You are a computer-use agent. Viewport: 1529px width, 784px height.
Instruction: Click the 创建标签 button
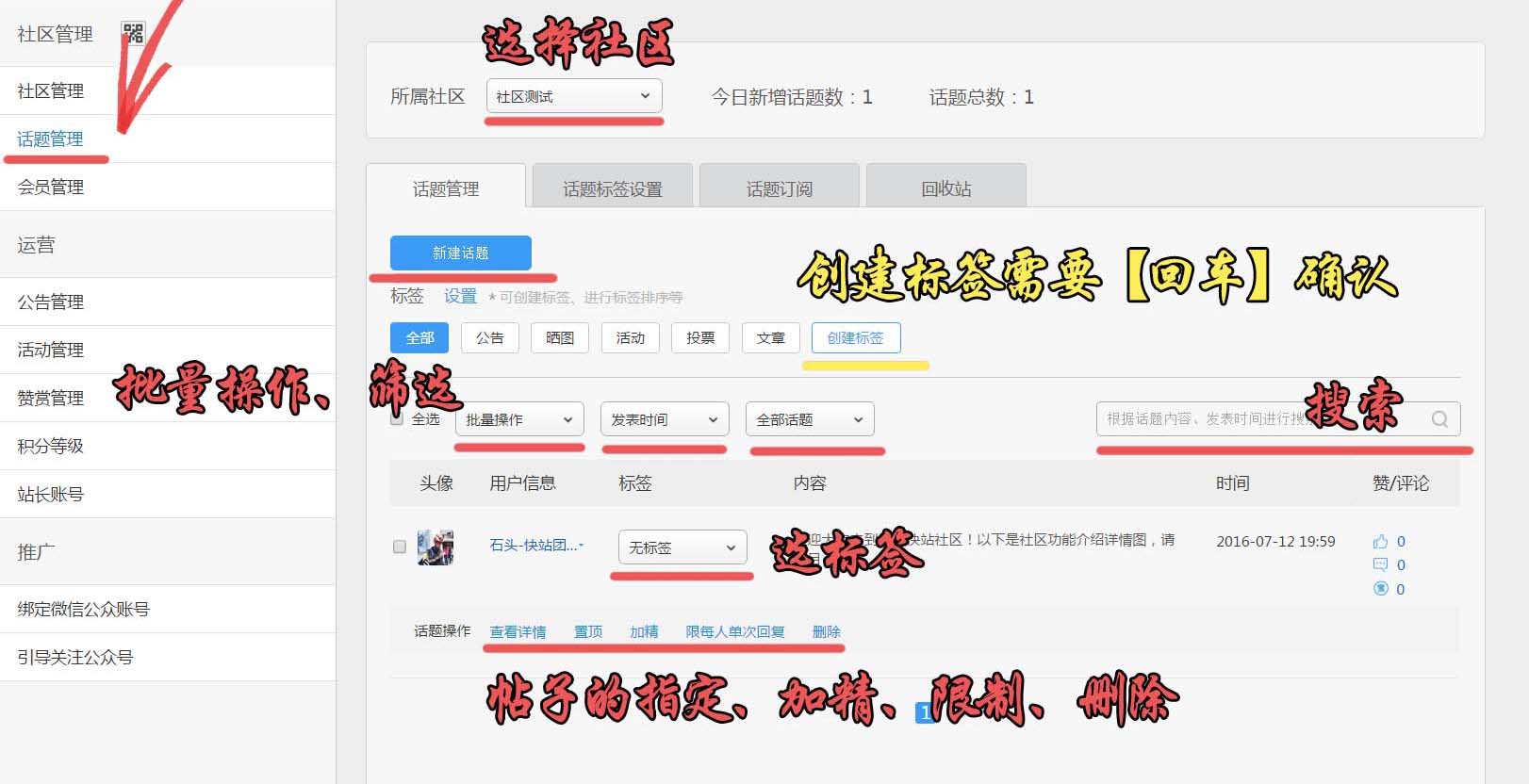click(x=855, y=337)
